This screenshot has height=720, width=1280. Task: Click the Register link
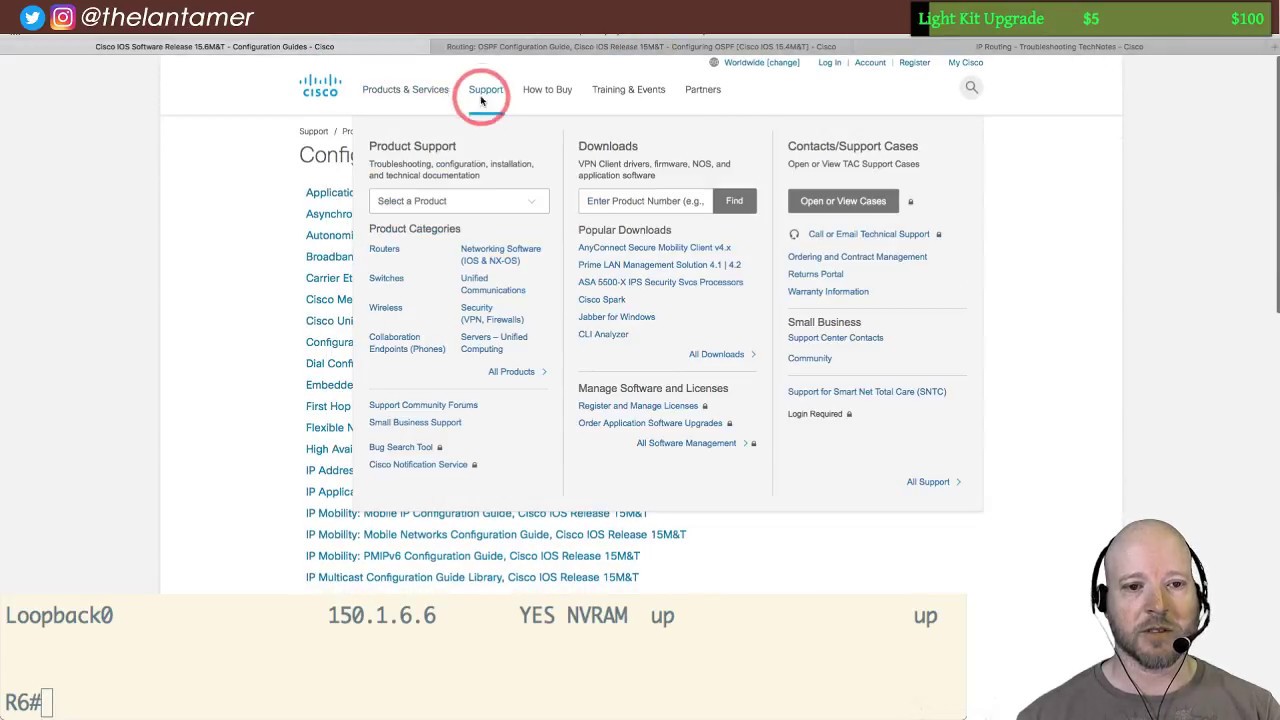pyautogui.click(x=914, y=62)
